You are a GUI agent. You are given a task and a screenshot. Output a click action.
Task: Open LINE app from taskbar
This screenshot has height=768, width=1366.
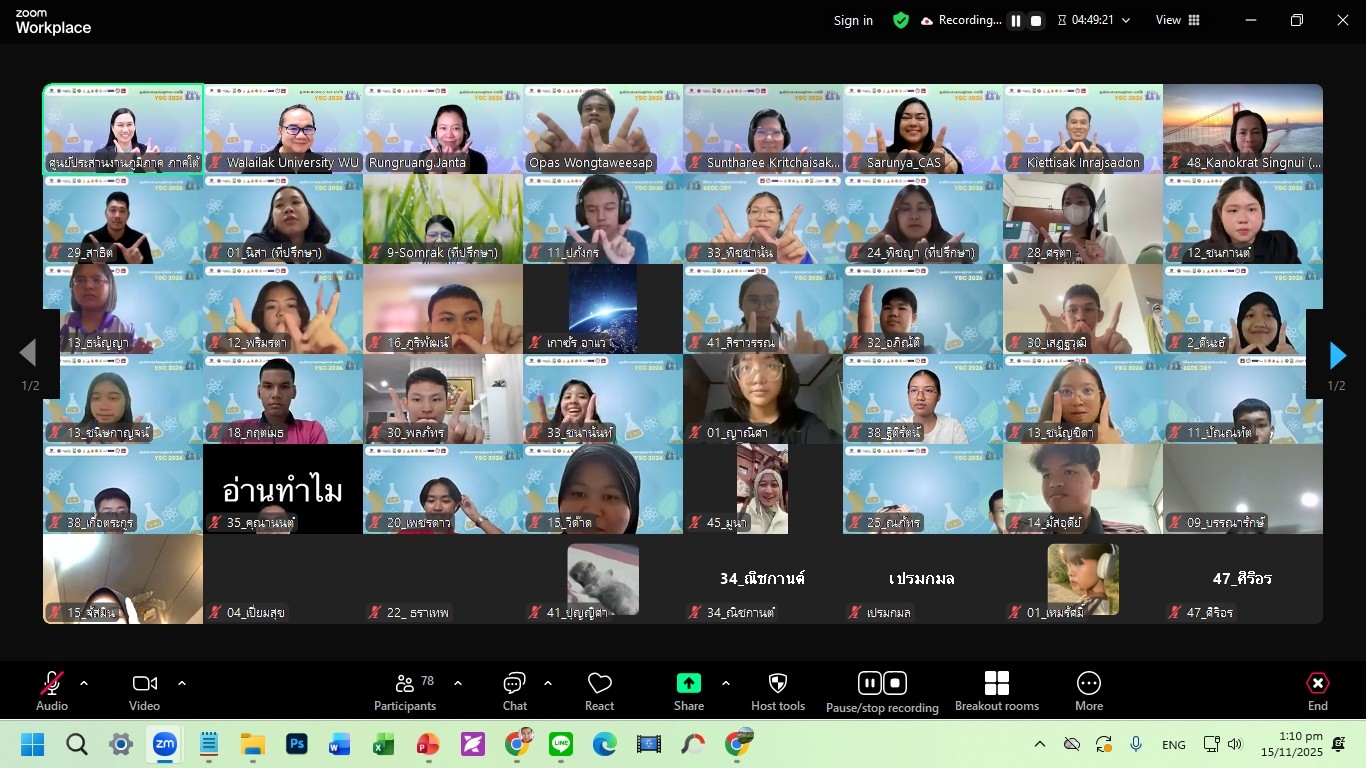pos(561,744)
